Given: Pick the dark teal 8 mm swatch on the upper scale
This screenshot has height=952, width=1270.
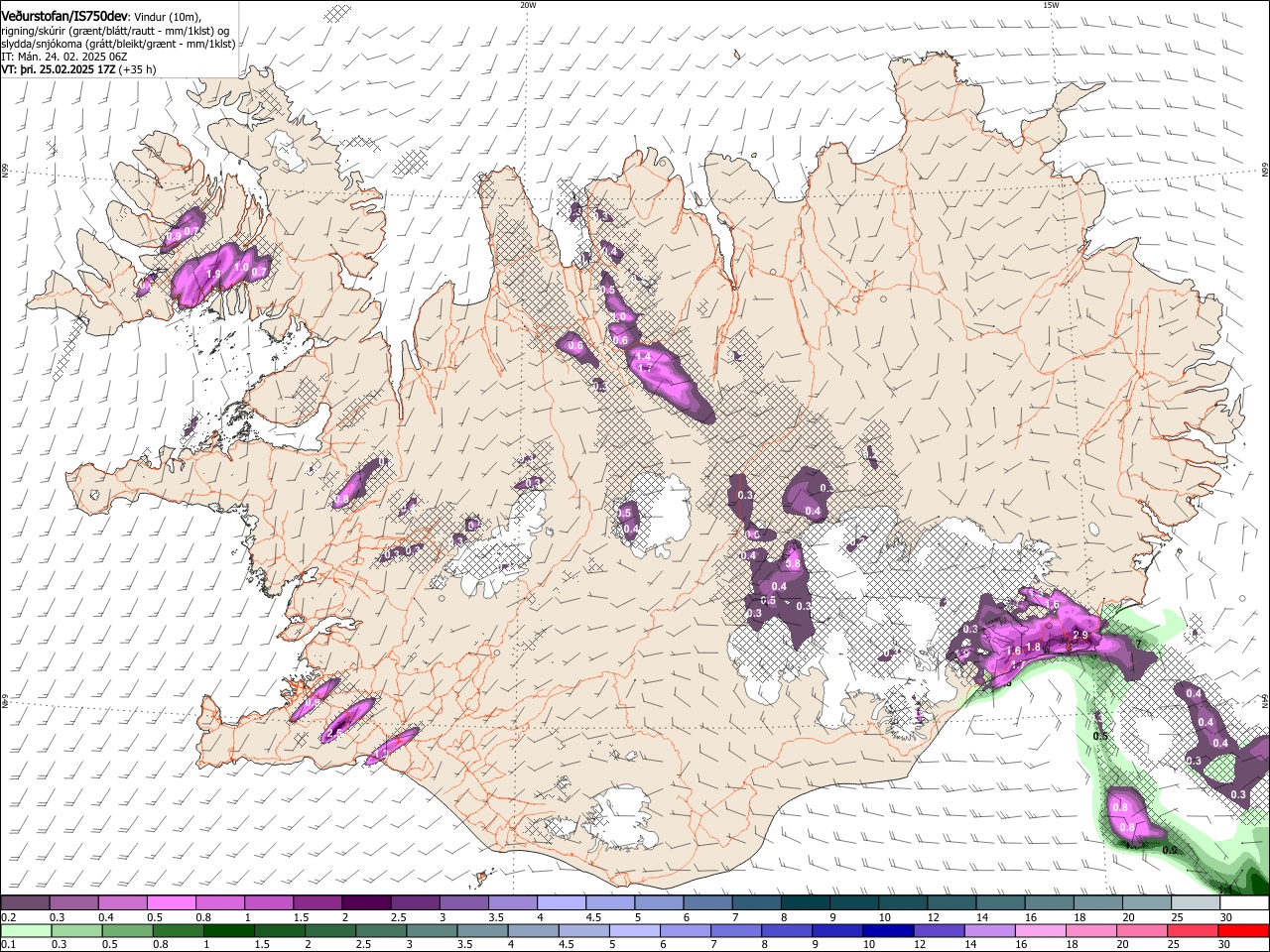Looking at the screenshot, I should (805, 903).
